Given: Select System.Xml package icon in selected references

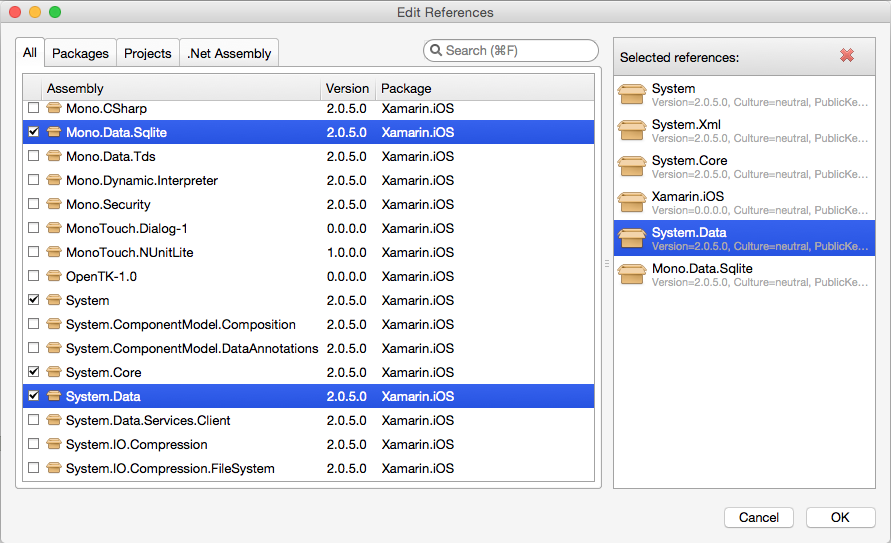Looking at the screenshot, I should pos(632,131).
